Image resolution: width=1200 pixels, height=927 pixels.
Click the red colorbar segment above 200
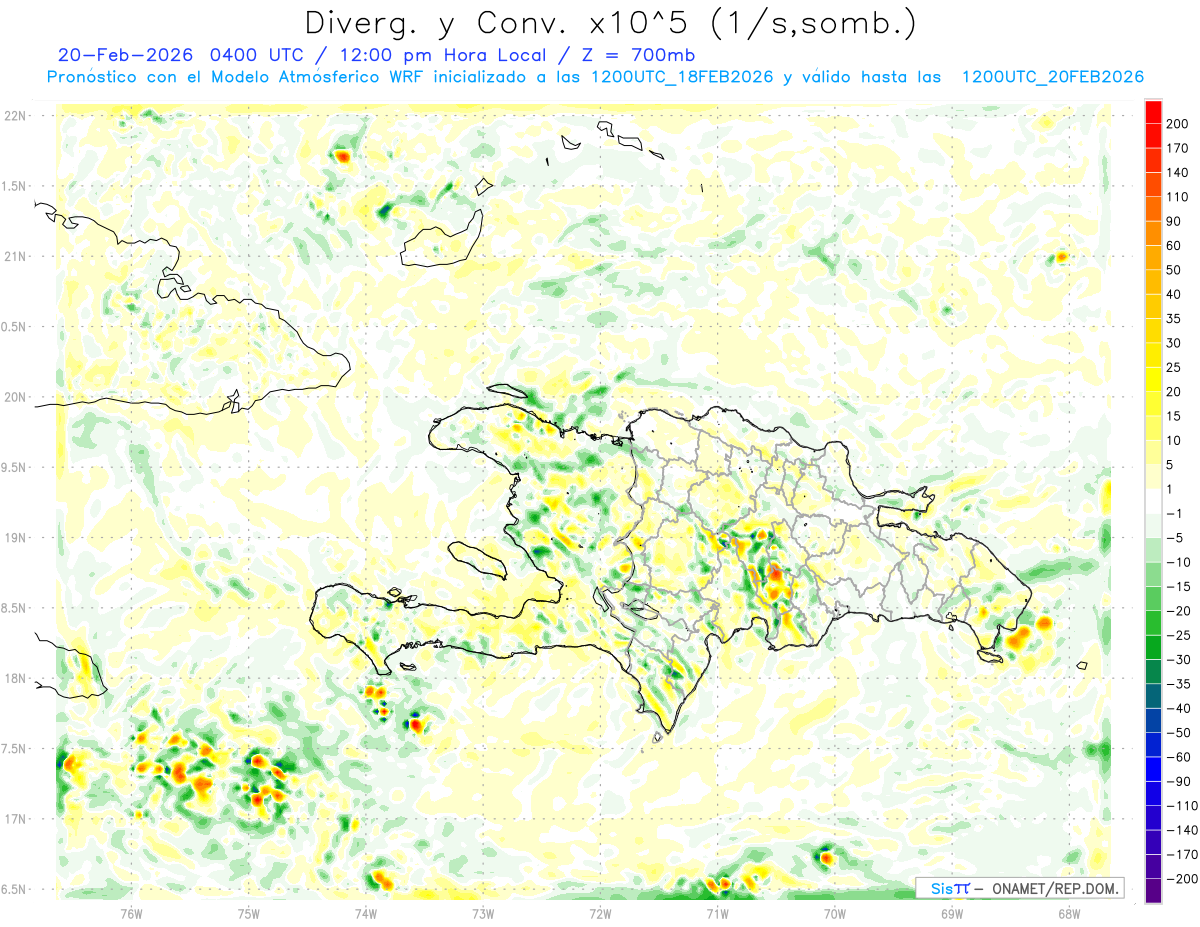1153,111
